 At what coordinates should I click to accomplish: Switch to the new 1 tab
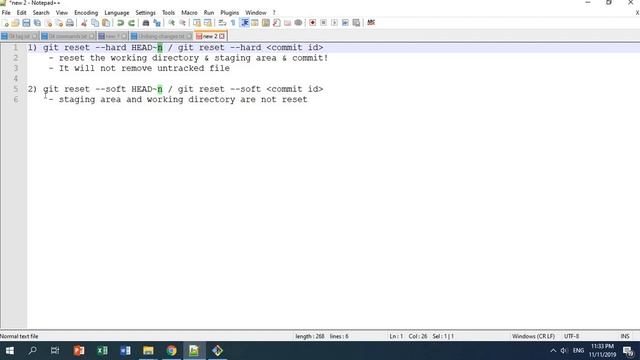pos(113,36)
